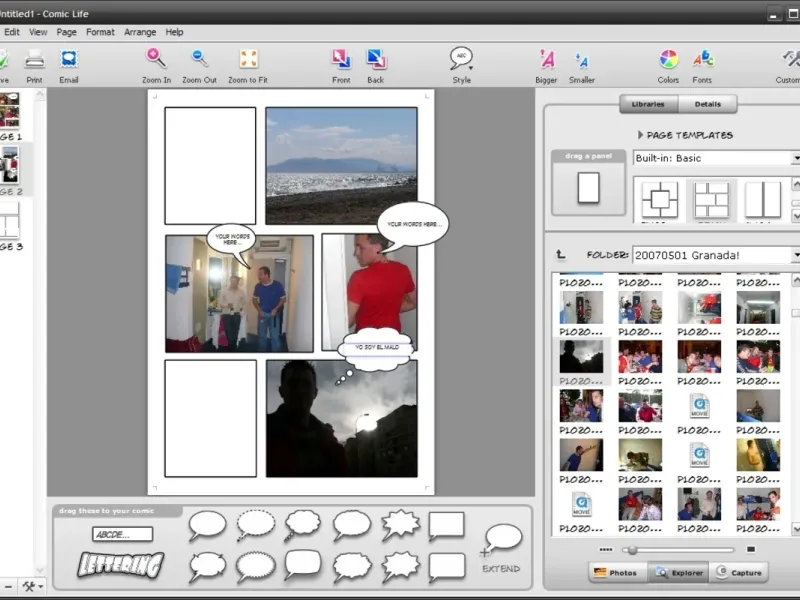This screenshot has width=800, height=600.
Task: Collapse the PAGE TEMPLATES triangle
Action: pyautogui.click(x=640, y=135)
